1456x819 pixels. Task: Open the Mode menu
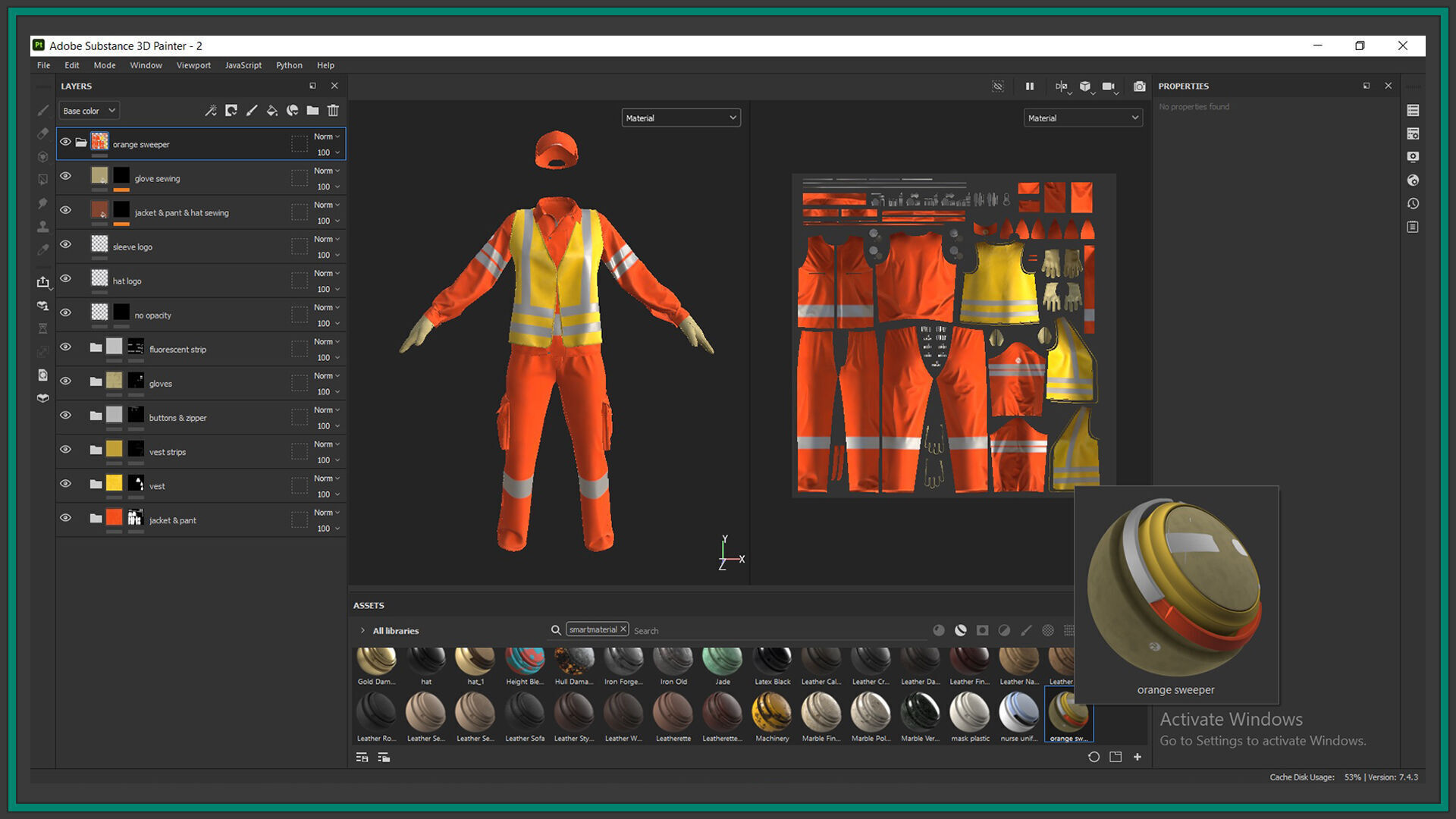[105, 65]
